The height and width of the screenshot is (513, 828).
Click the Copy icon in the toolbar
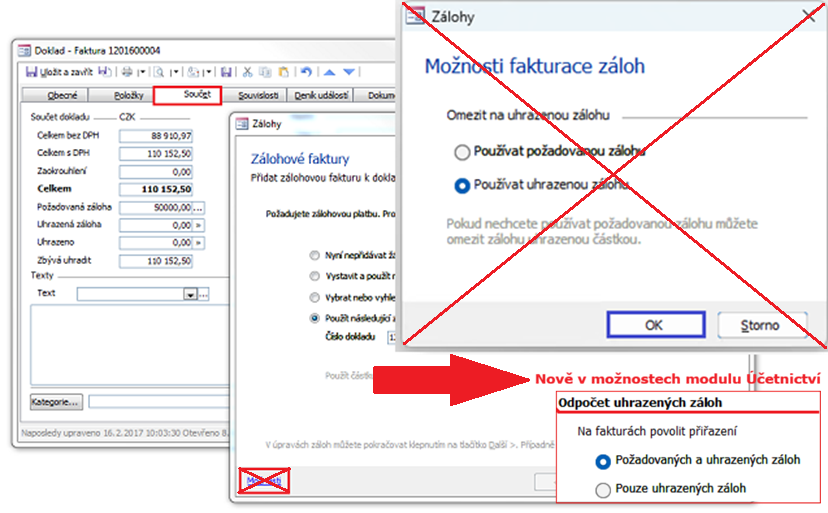[265, 72]
